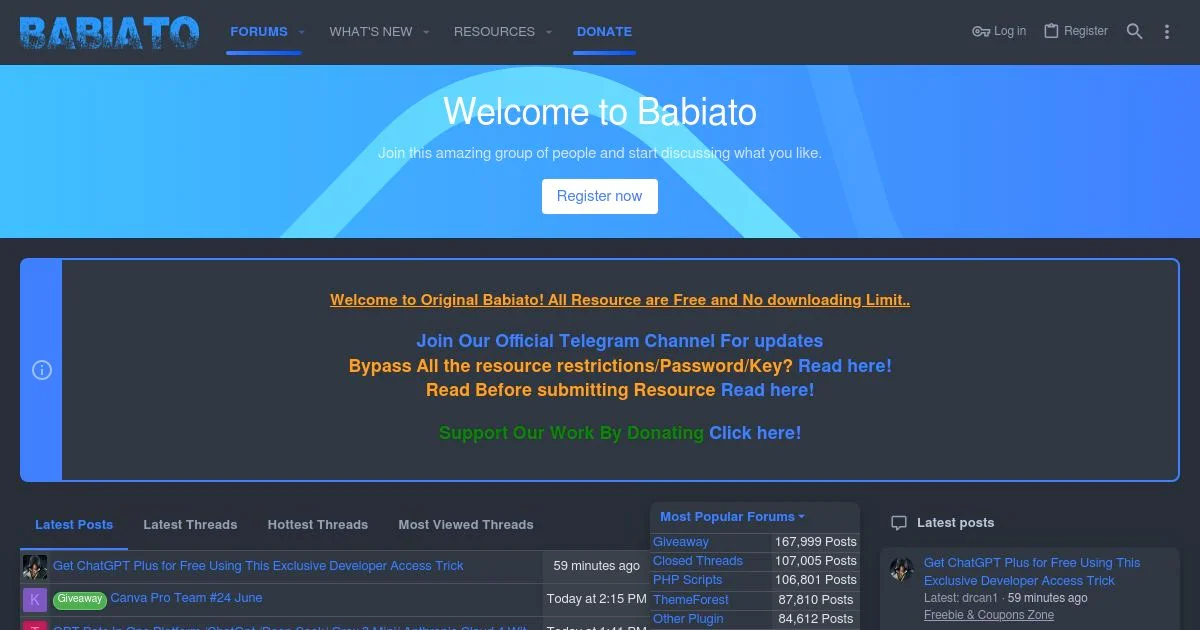Click Read here after submitting Resource

point(768,390)
